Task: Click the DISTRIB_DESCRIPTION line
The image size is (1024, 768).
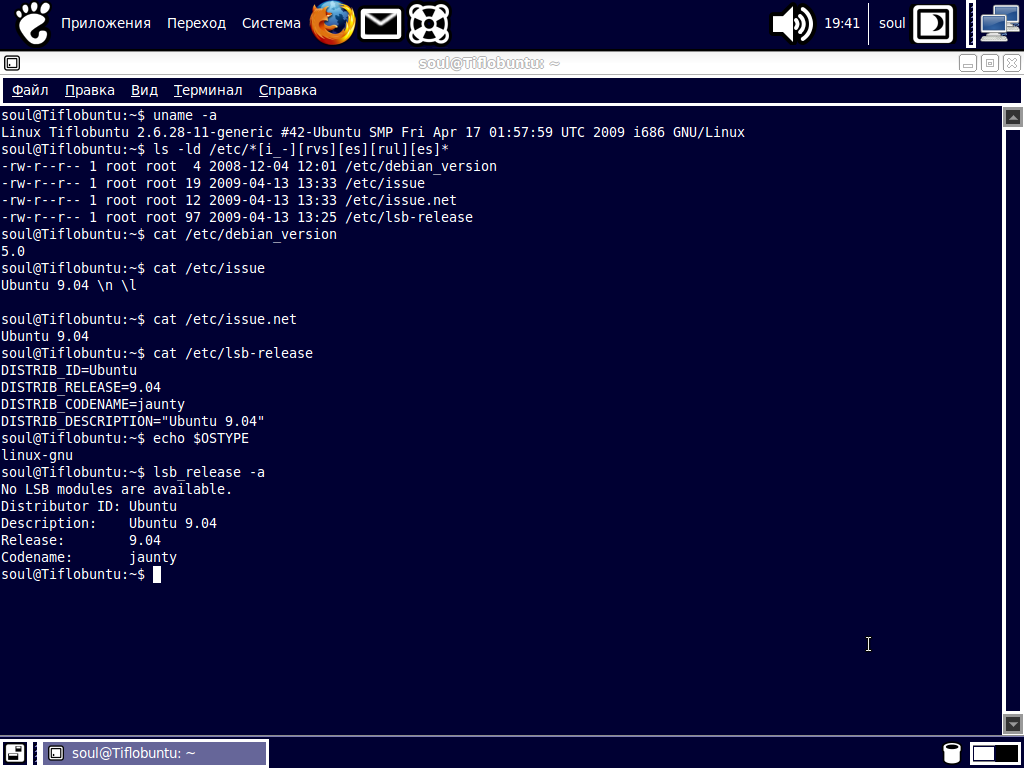Action: click(133, 421)
